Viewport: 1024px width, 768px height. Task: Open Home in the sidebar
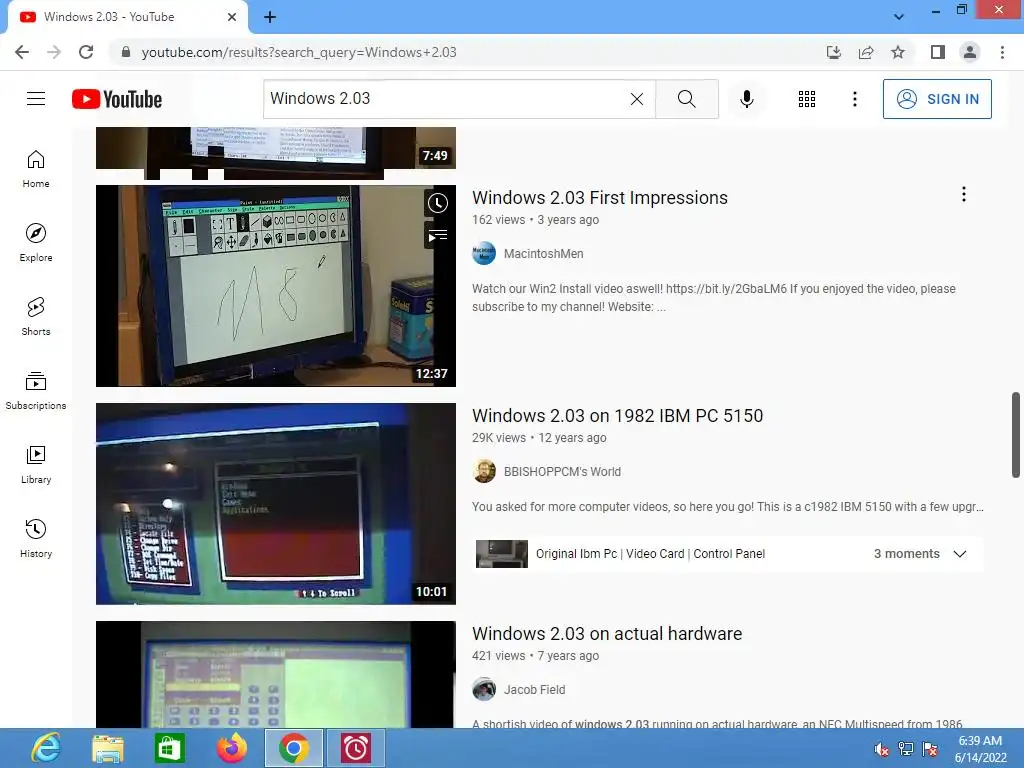[x=36, y=169]
